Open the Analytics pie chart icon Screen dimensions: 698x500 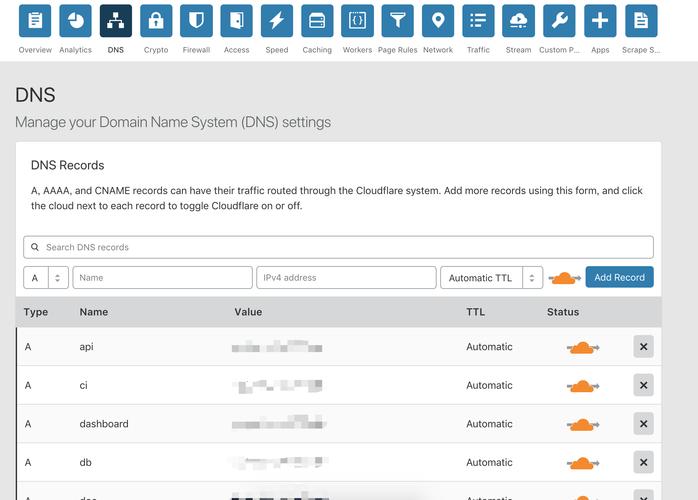[75, 20]
